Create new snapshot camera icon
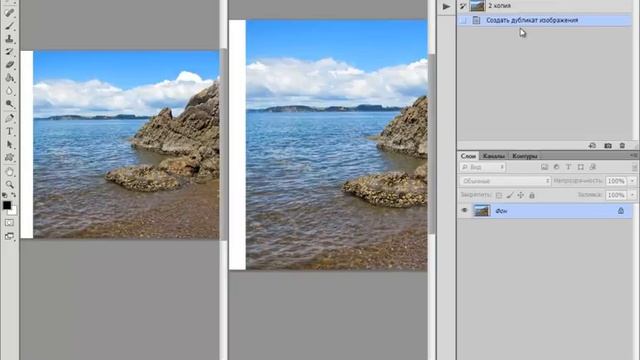The height and width of the screenshot is (360, 640). (x=608, y=146)
